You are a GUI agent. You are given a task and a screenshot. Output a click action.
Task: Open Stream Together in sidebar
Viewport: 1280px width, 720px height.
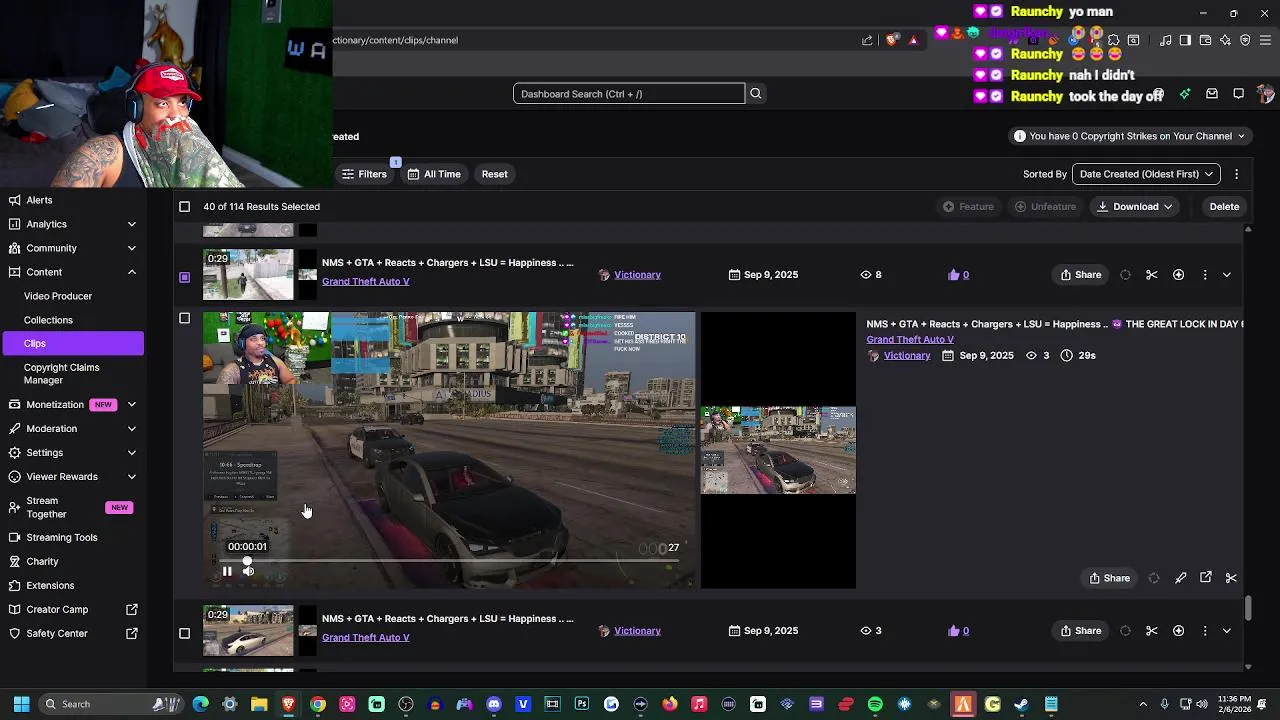[72, 507]
